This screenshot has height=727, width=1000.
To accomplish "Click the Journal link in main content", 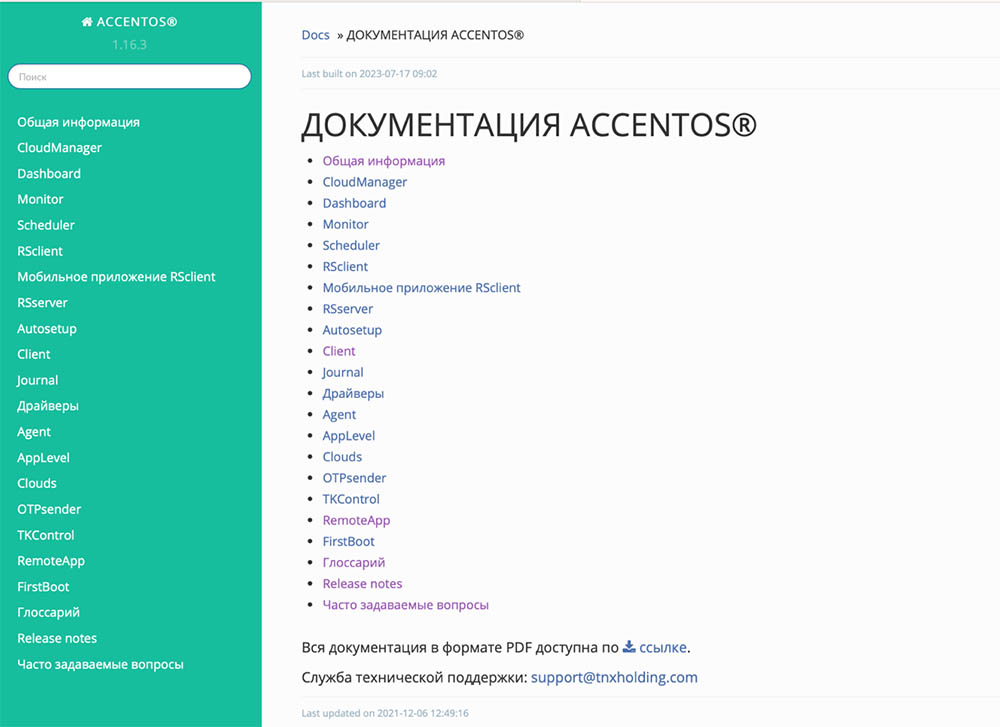I will tap(343, 372).
